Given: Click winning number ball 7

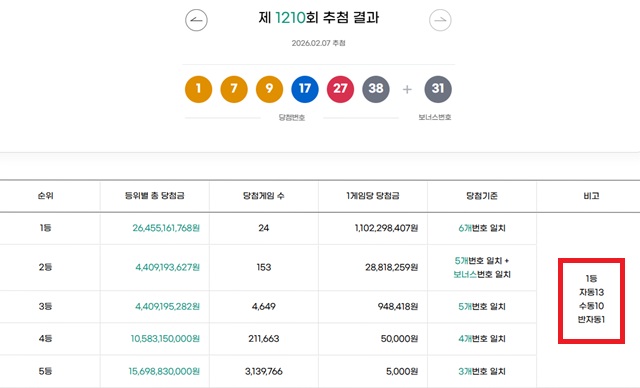Looking at the screenshot, I should click(x=234, y=89).
